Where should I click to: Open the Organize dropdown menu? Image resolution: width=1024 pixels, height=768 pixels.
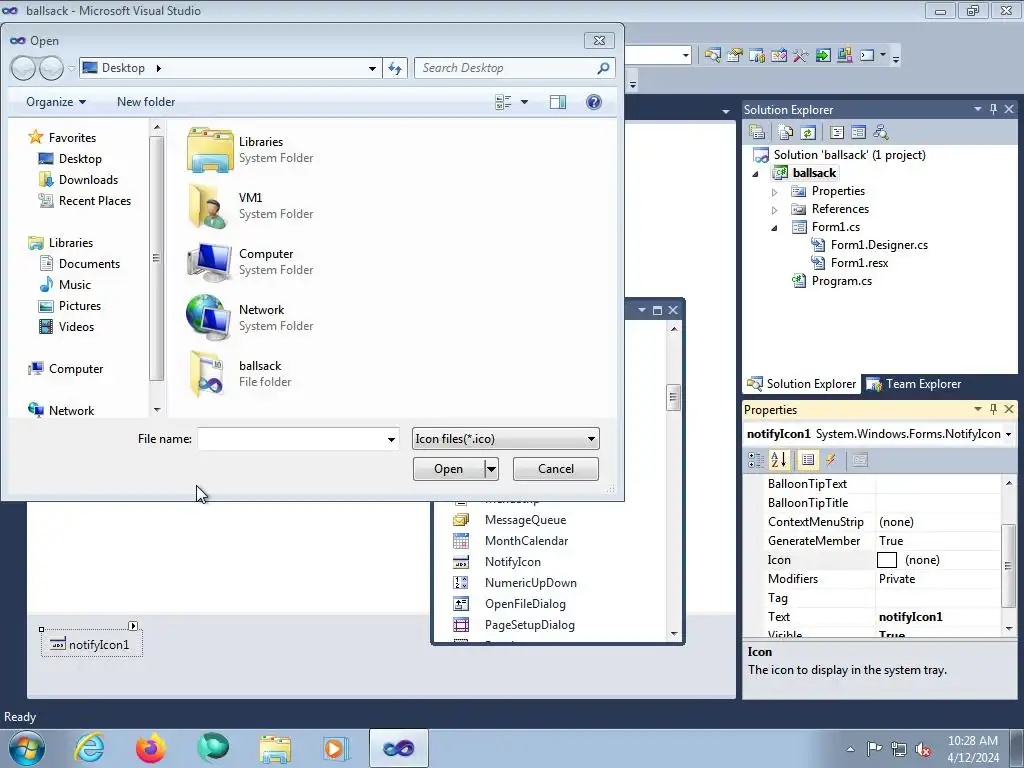(x=56, y=102)
